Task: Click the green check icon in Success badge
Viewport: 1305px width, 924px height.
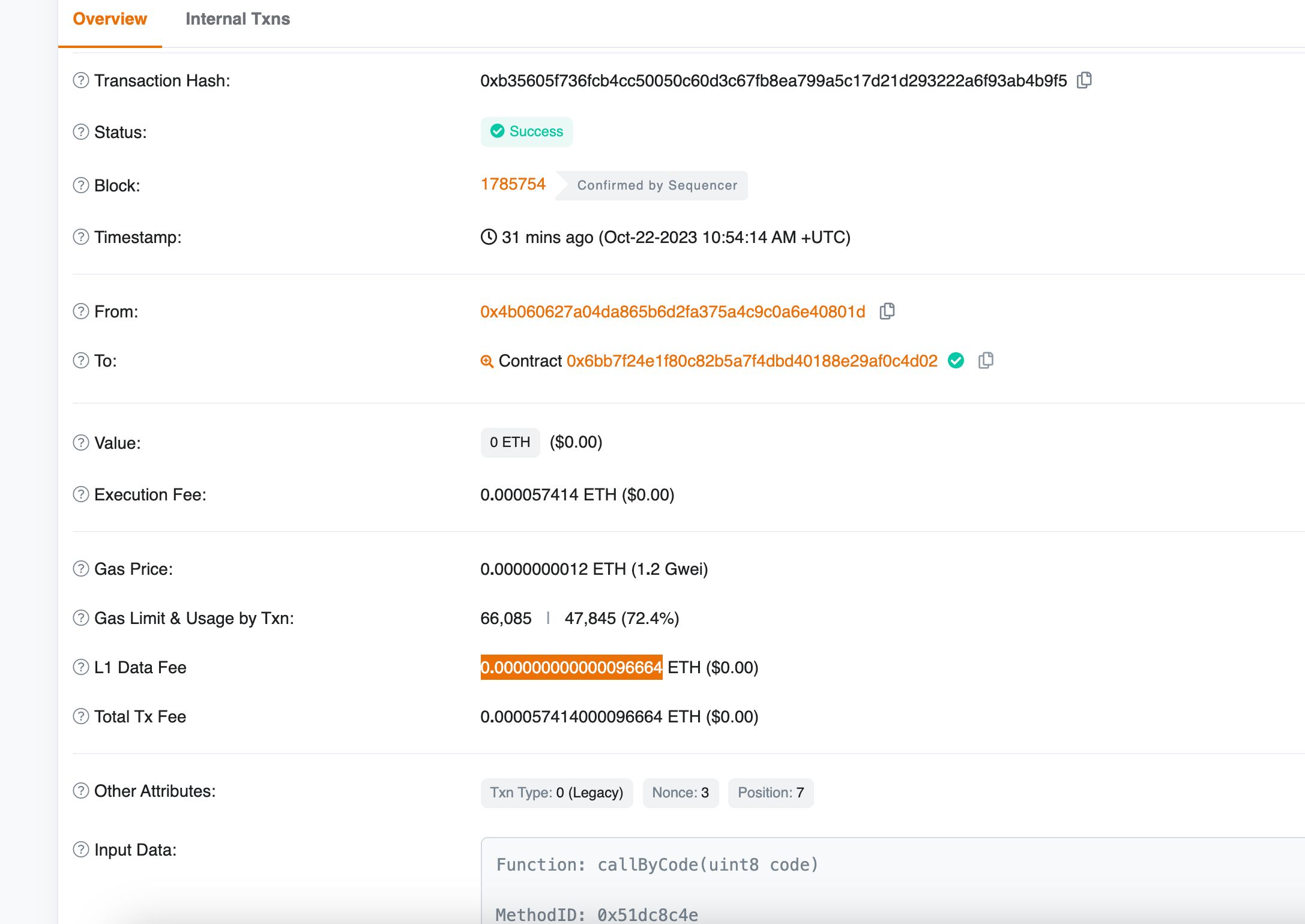Action: pos(498,131)
